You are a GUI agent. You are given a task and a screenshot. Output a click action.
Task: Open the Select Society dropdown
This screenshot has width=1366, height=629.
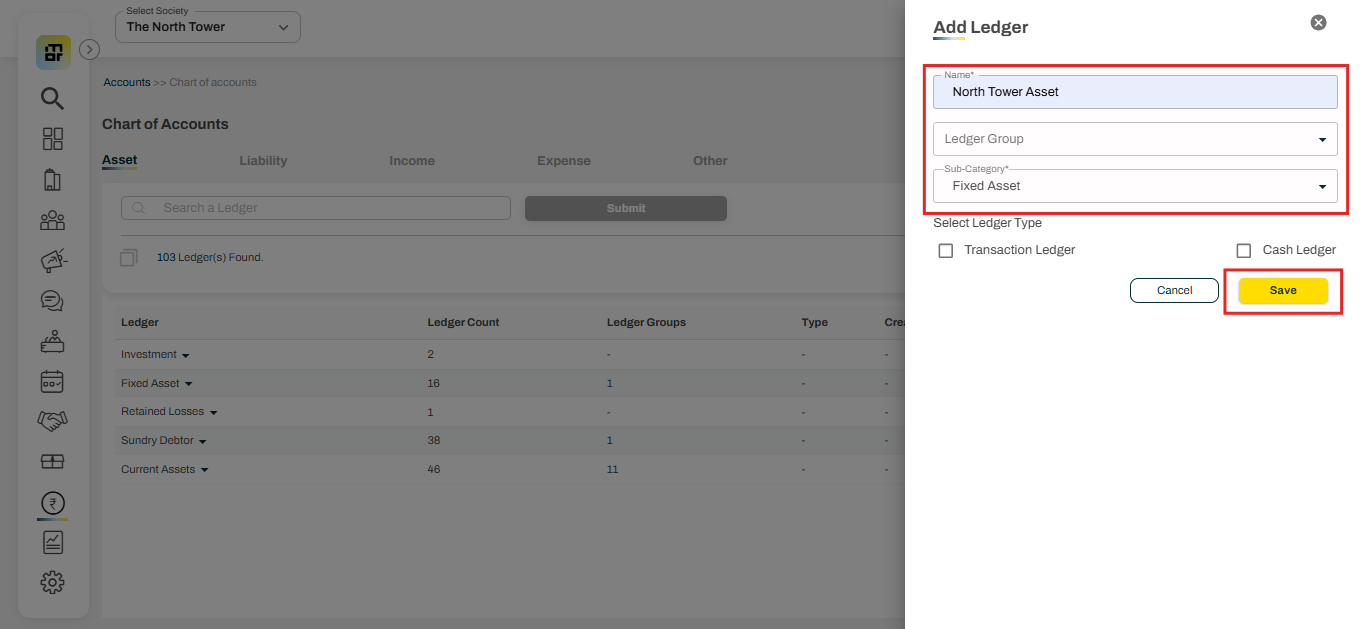pyautogui.click(x=208, y=27)
